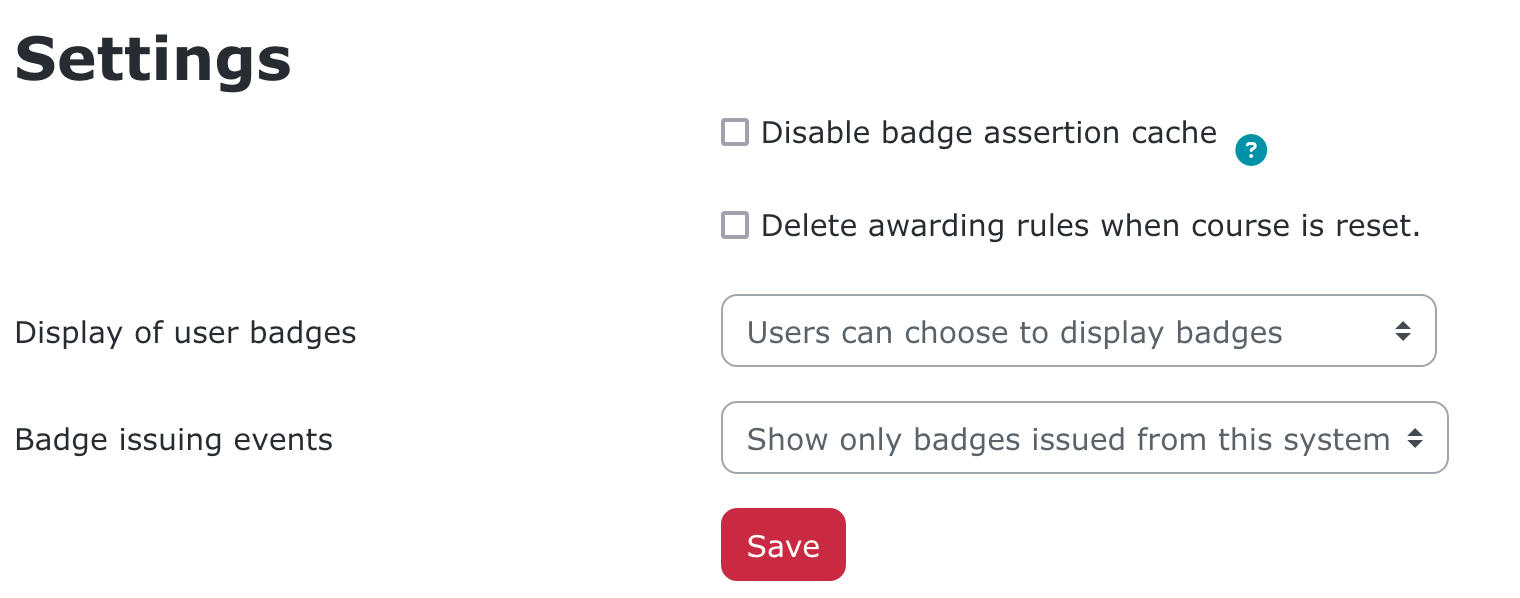Click the up-down arrows in issuing events select

coord(1414,438)
